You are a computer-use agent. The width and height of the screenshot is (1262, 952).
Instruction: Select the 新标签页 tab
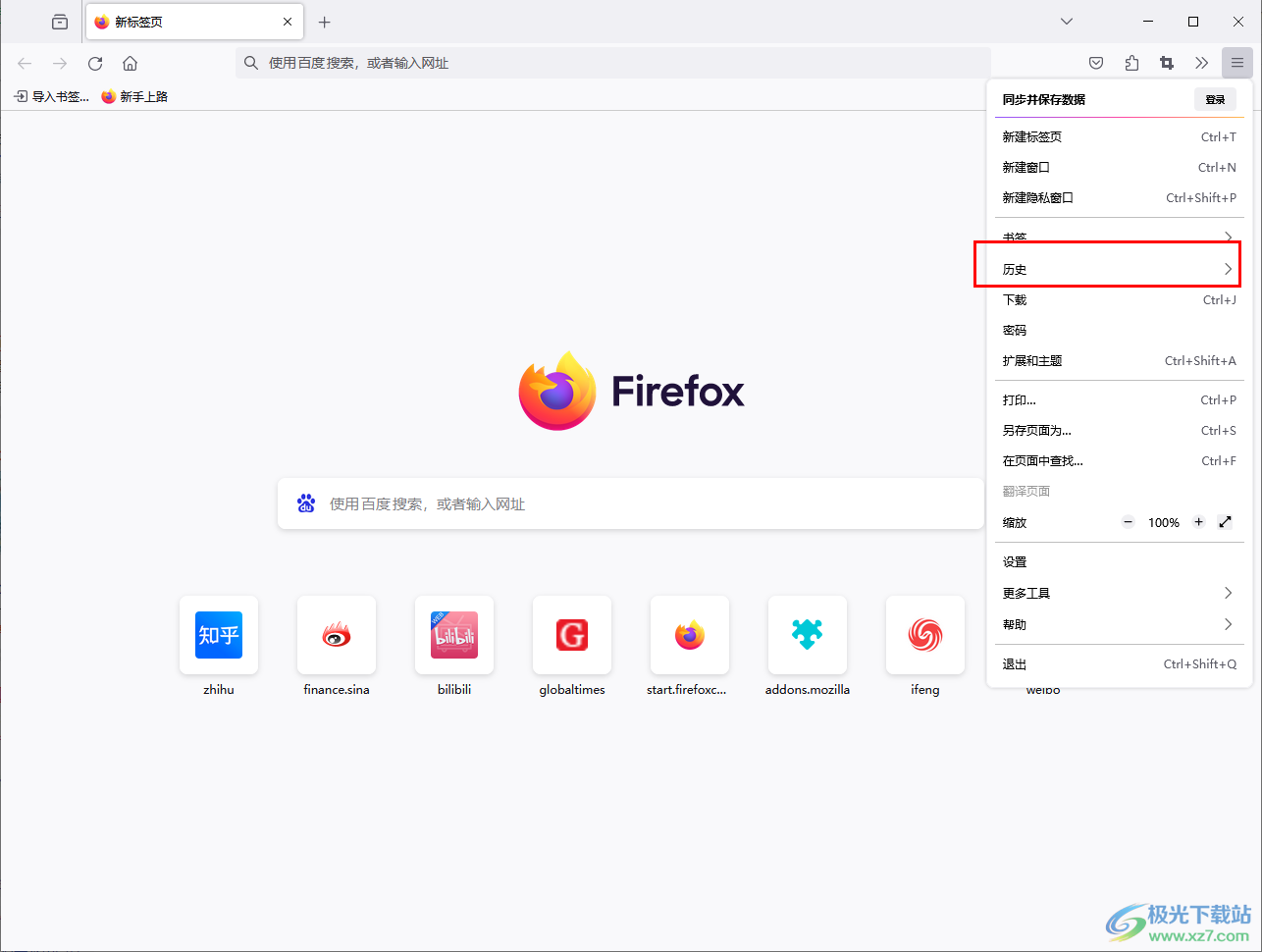coord(194,22)
